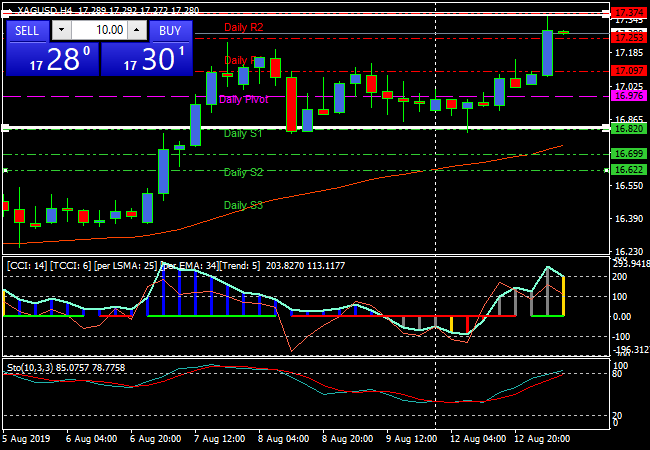Select the Daily S2 level label
Image resolution: width=650 pixels, height=450 pixels.
243,173
